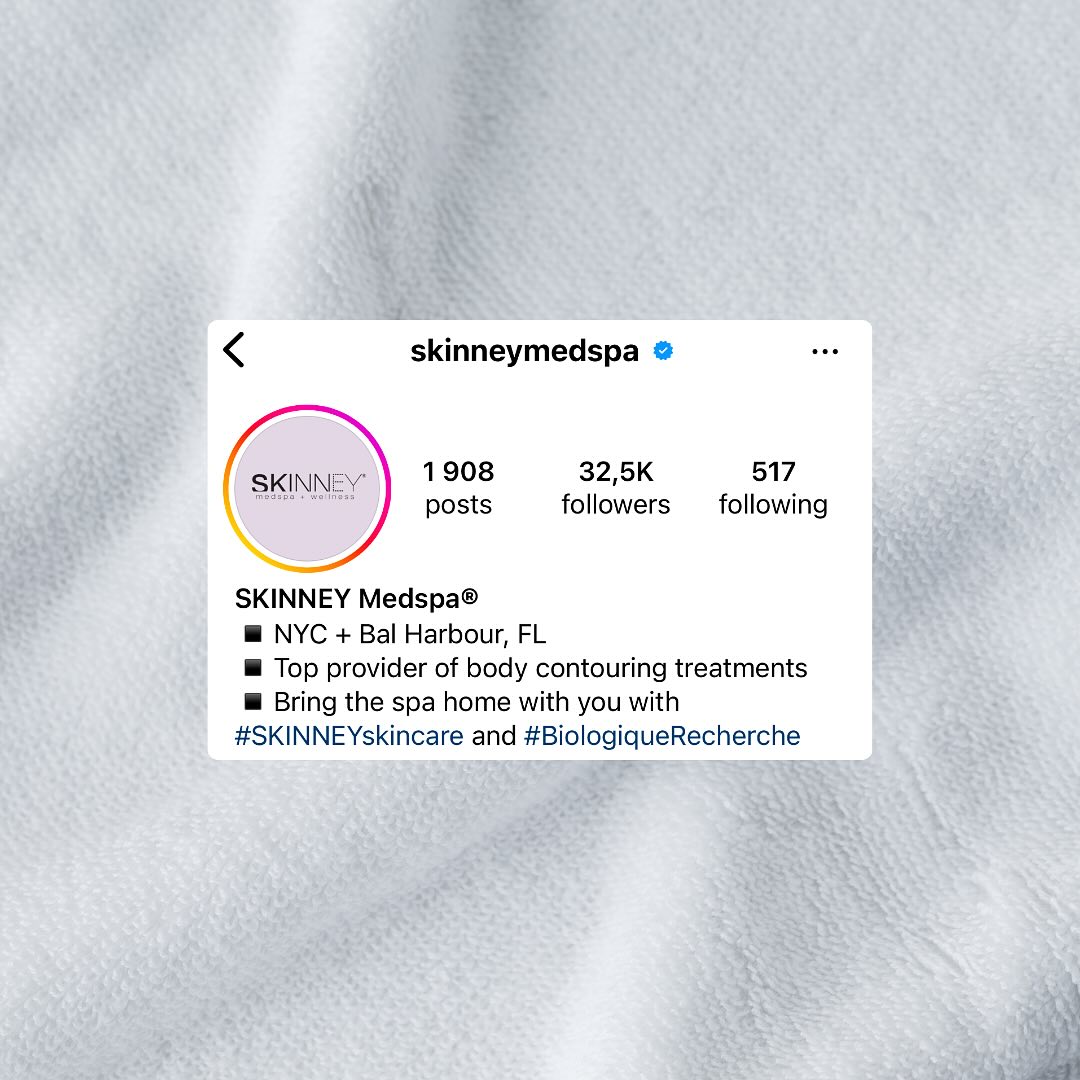The width and height of the screenshot is (1080, 1080).
Task: Click the NYC + Bal Harbour, FL line
Action: (410, 634)
